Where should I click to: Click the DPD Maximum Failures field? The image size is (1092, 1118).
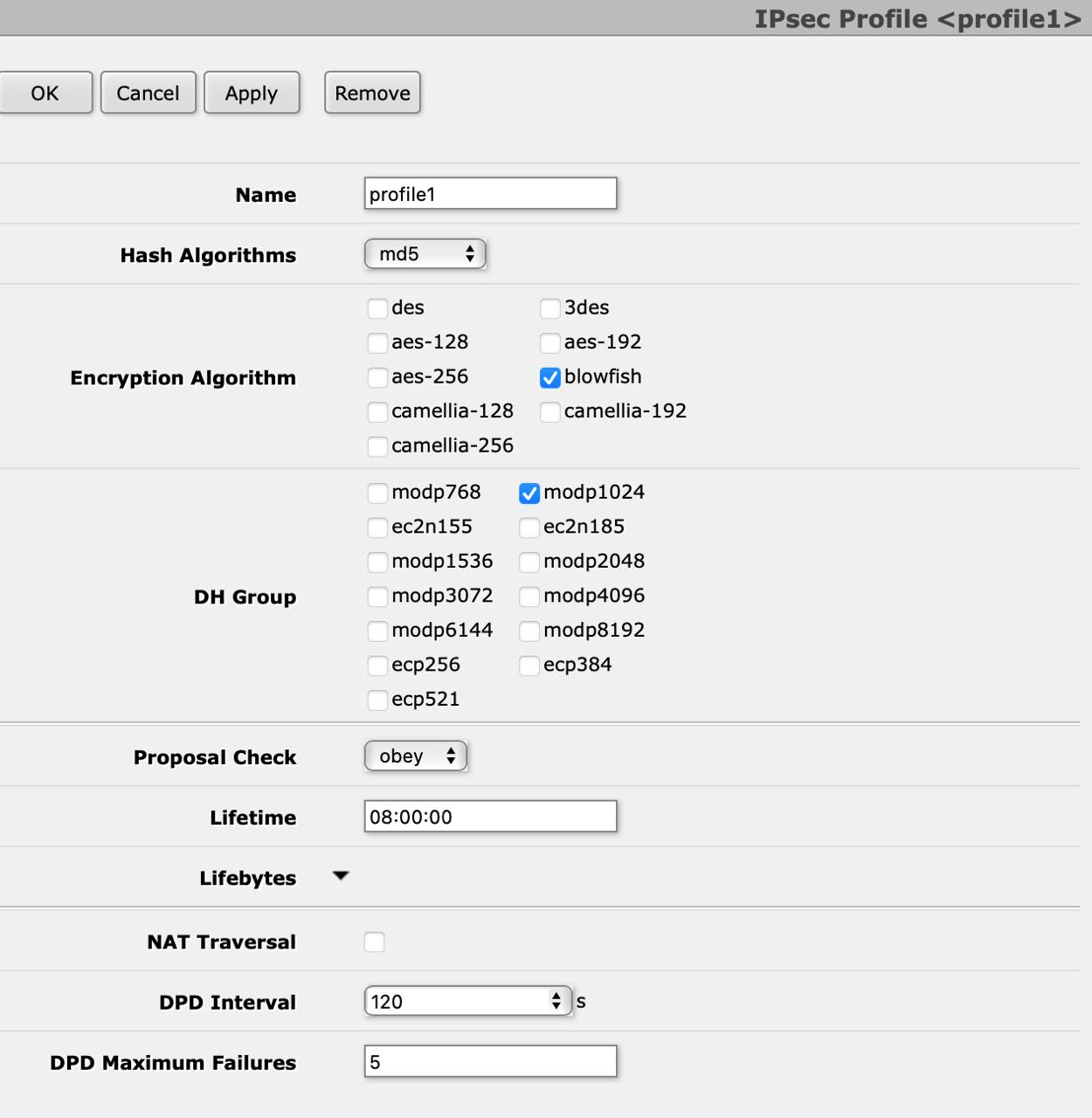click(490, 1062)
